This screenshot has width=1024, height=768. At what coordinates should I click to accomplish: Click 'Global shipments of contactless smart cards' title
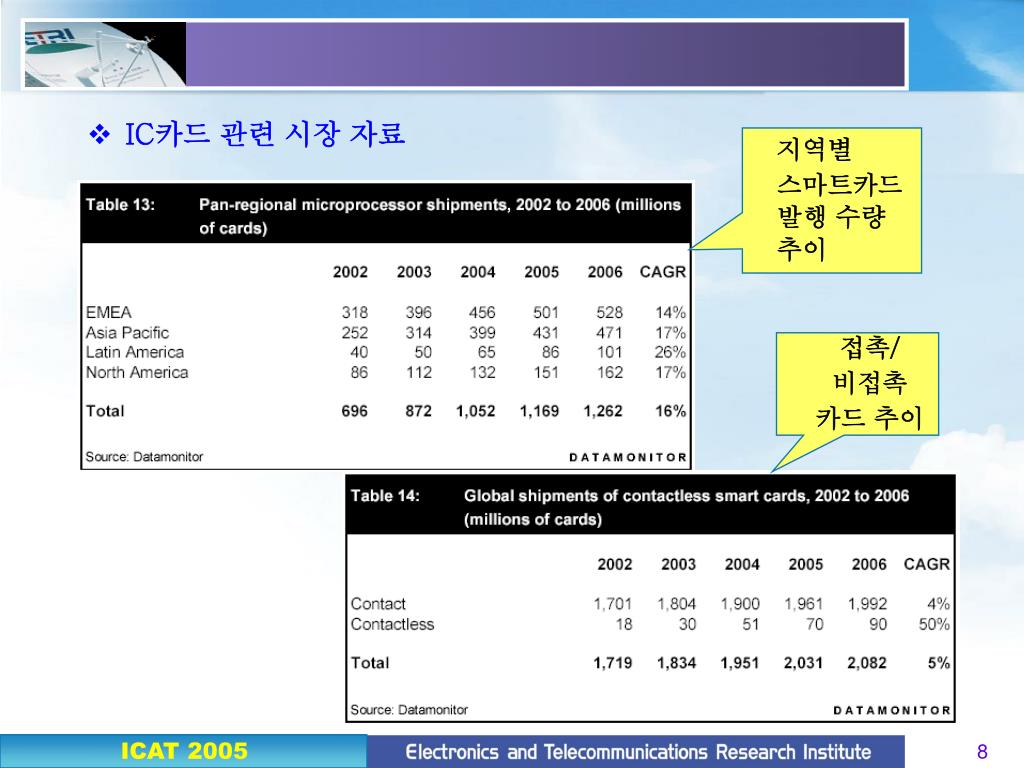coord(686,507)
